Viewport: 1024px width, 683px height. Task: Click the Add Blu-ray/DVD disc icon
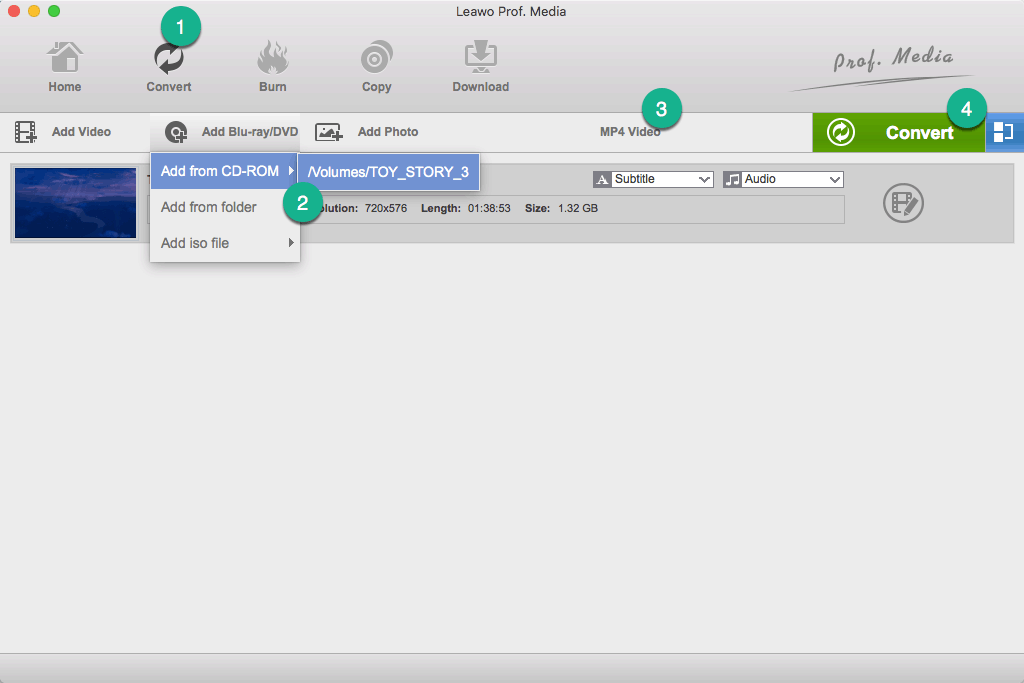[176, 132]
